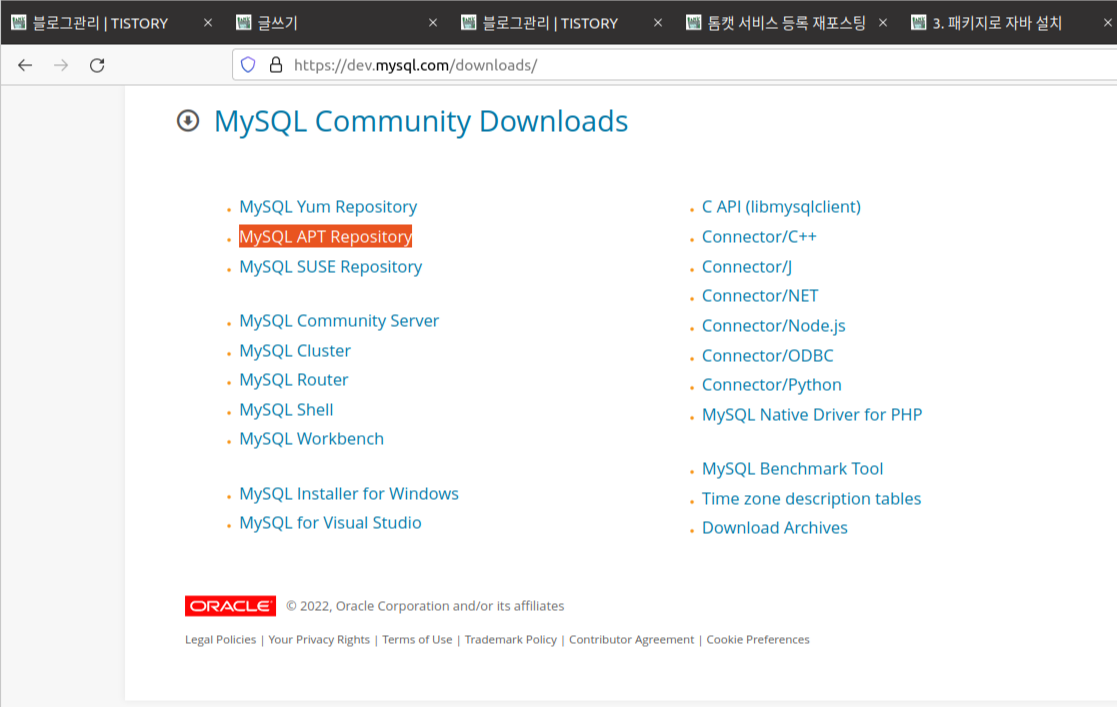Open highlighted MySQL APT Repository link

pyautogui.click(x=326, y=237)
